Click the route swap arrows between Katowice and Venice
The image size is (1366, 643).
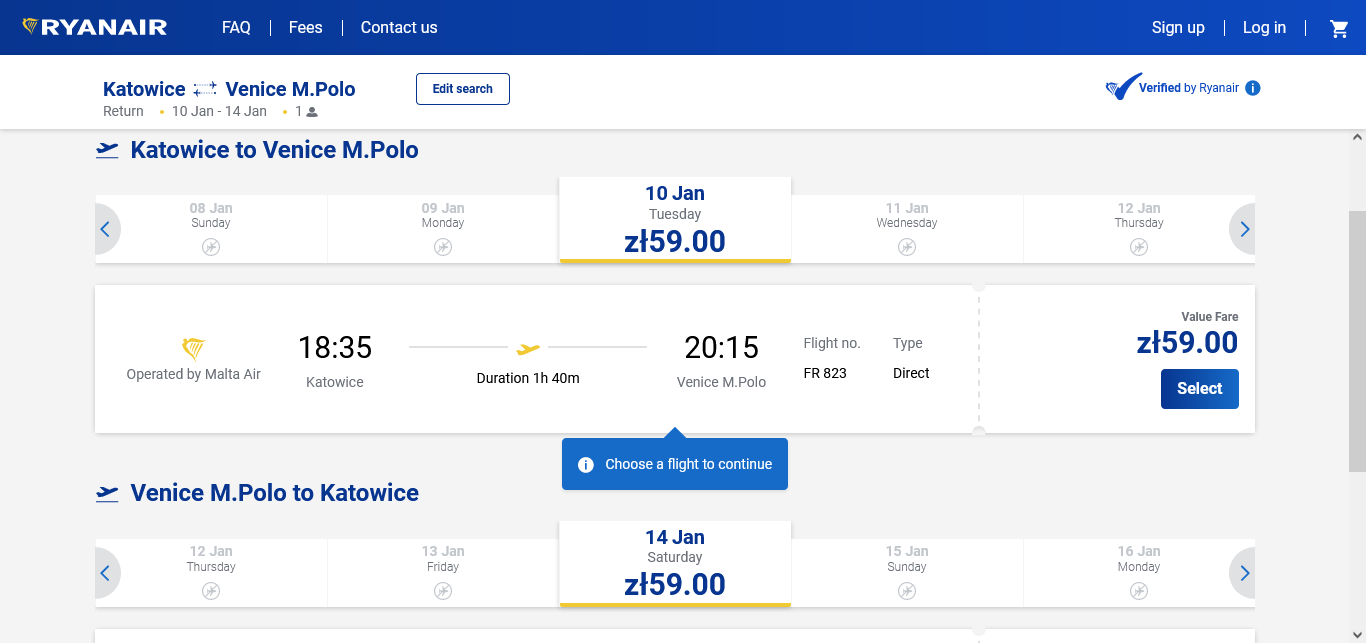coord(205,90)
